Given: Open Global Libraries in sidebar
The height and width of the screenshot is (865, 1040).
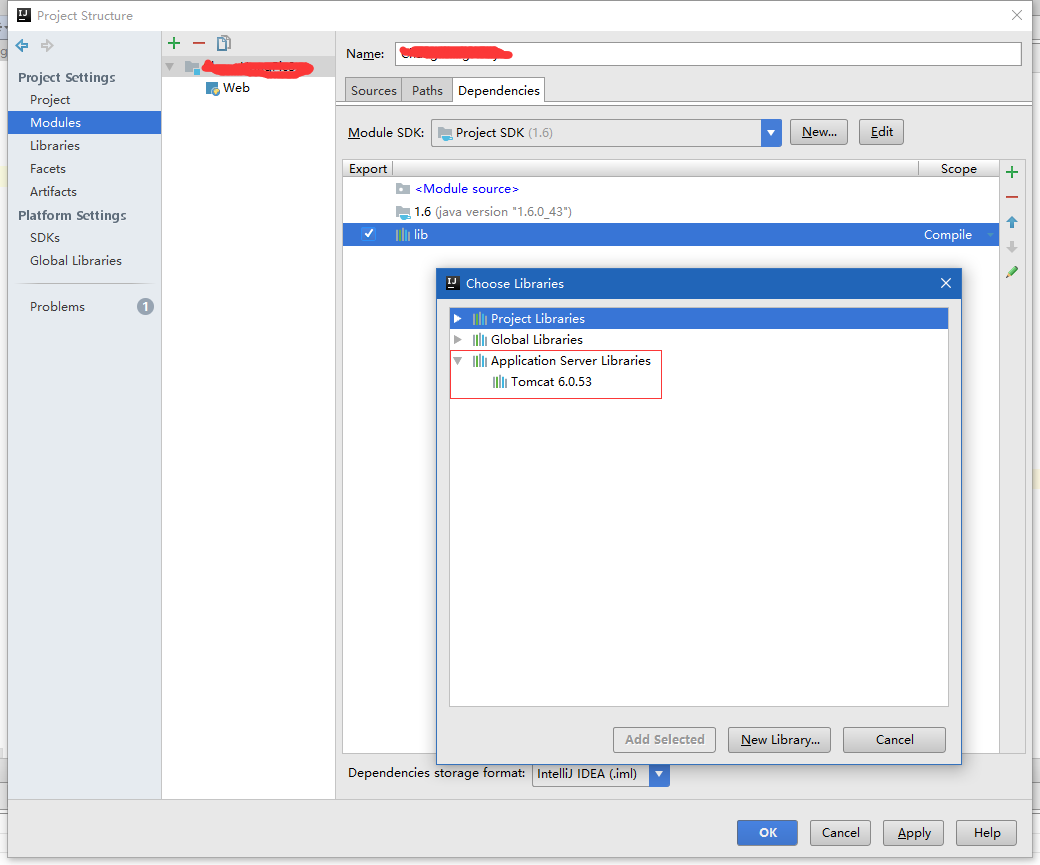Looking at the screenshot, I should tap(76, 261).
